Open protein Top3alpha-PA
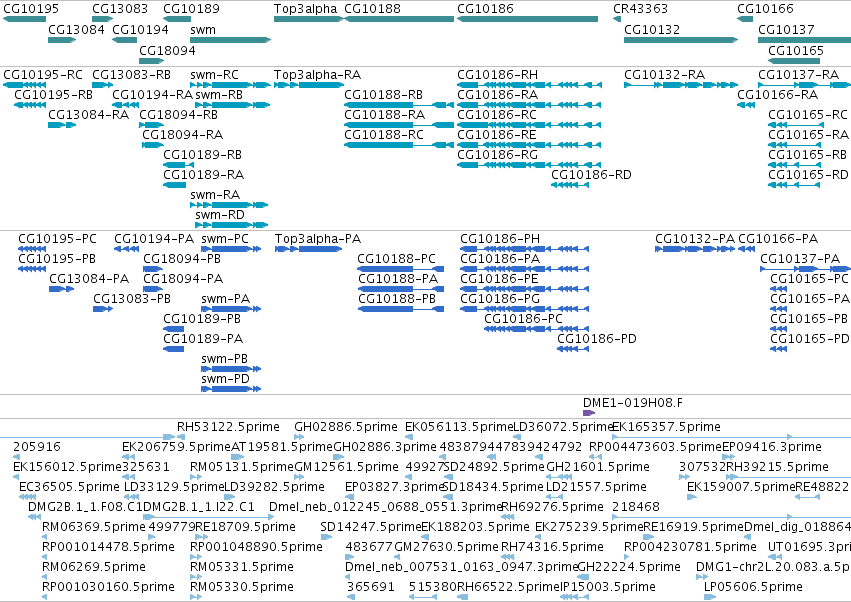 [x=318, y=238]
